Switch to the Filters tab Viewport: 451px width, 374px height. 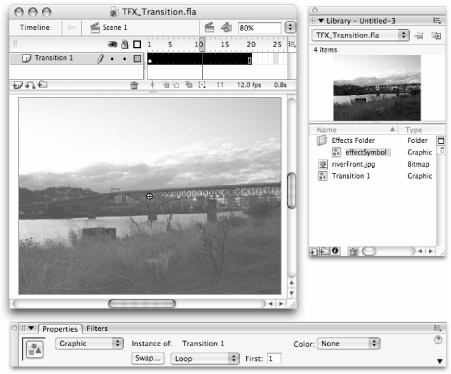pyautogui.click(x=97, y=328)
